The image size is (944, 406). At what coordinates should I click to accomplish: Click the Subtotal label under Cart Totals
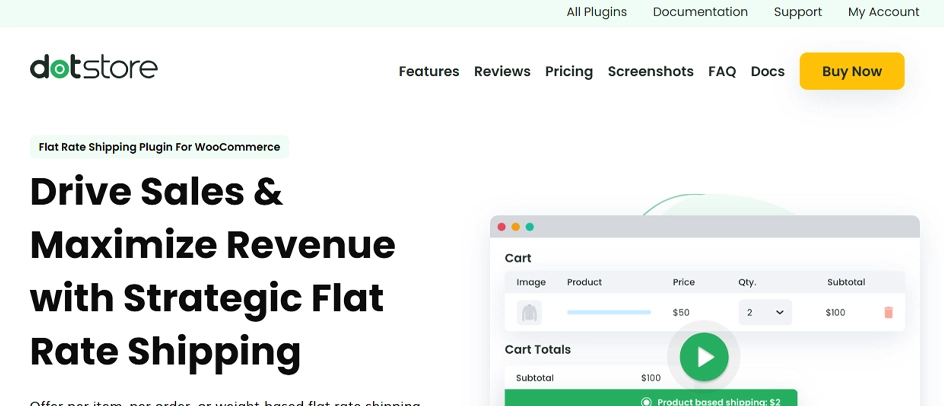coord(535,378)
